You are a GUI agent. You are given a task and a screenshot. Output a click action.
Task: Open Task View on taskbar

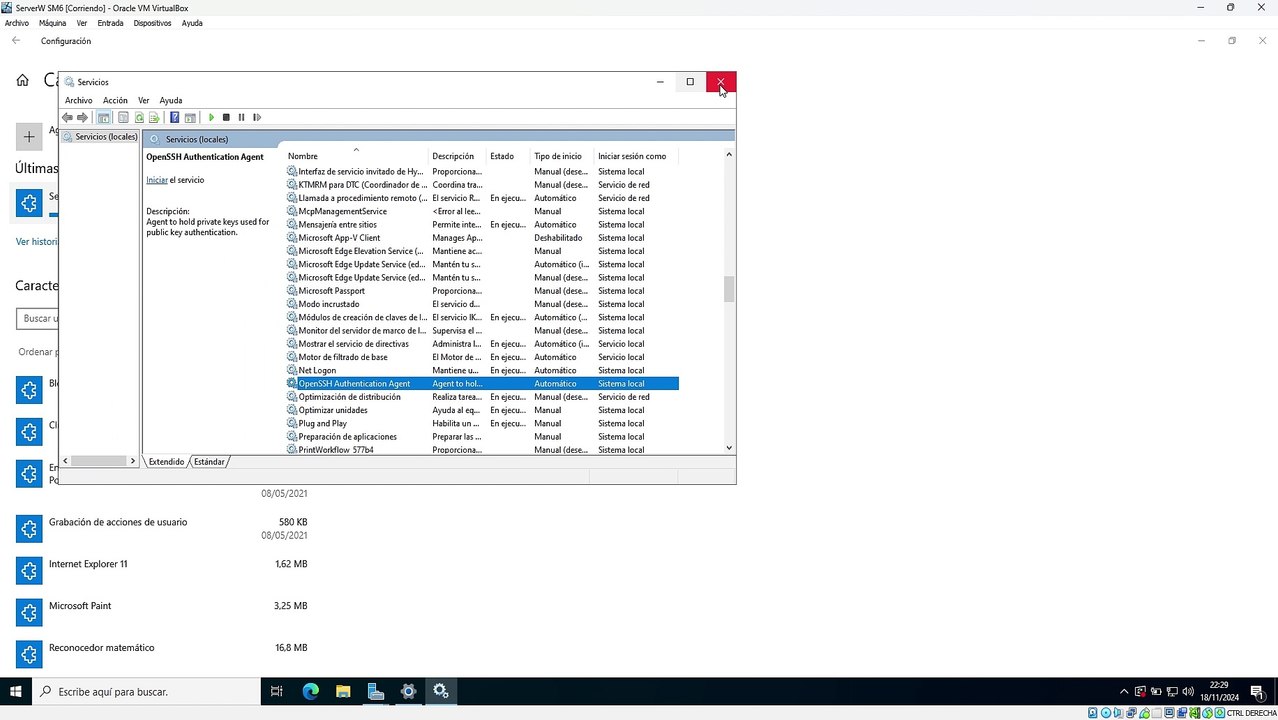click(277, 691)
